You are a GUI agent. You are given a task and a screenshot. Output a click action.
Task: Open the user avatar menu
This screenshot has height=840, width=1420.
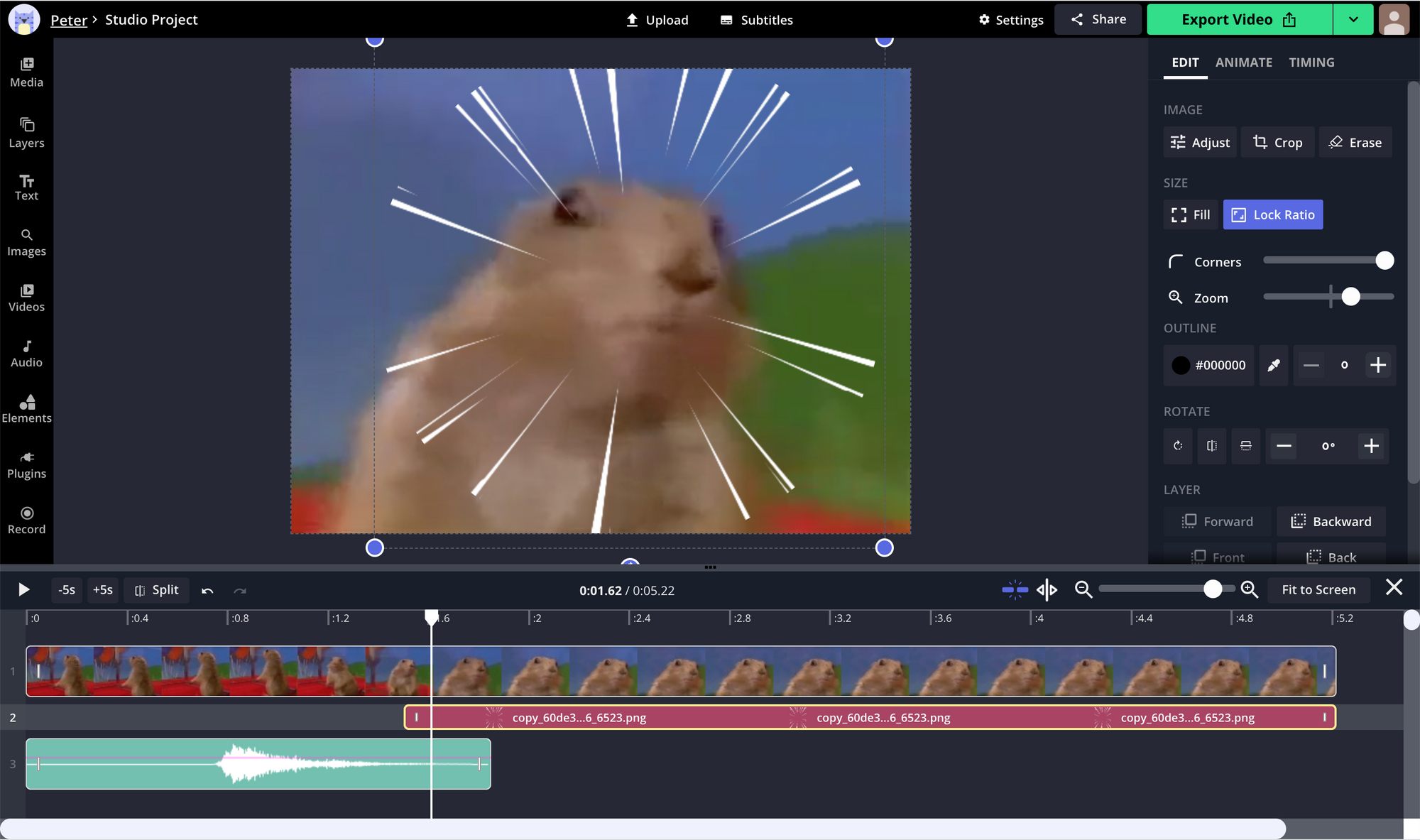(x=1394, y=20)
